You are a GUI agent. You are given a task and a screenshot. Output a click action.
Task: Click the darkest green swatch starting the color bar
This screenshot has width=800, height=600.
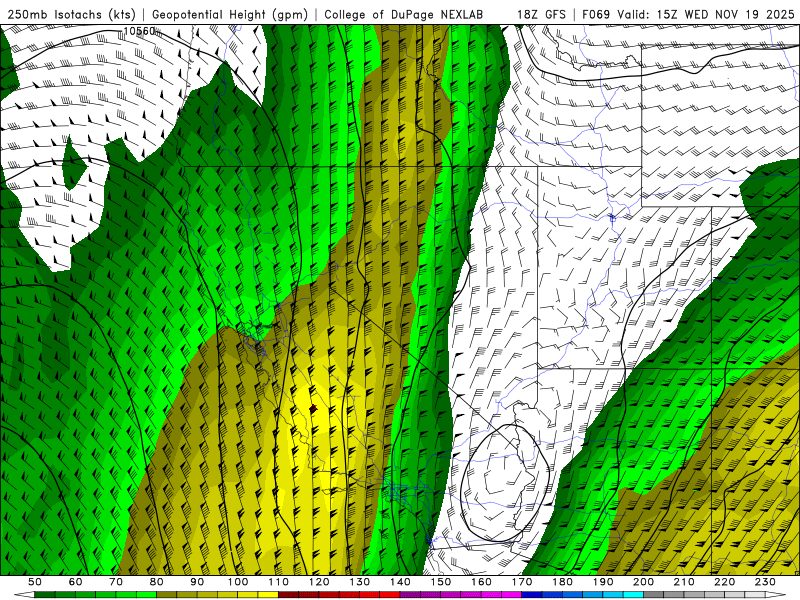coord(45,595)
